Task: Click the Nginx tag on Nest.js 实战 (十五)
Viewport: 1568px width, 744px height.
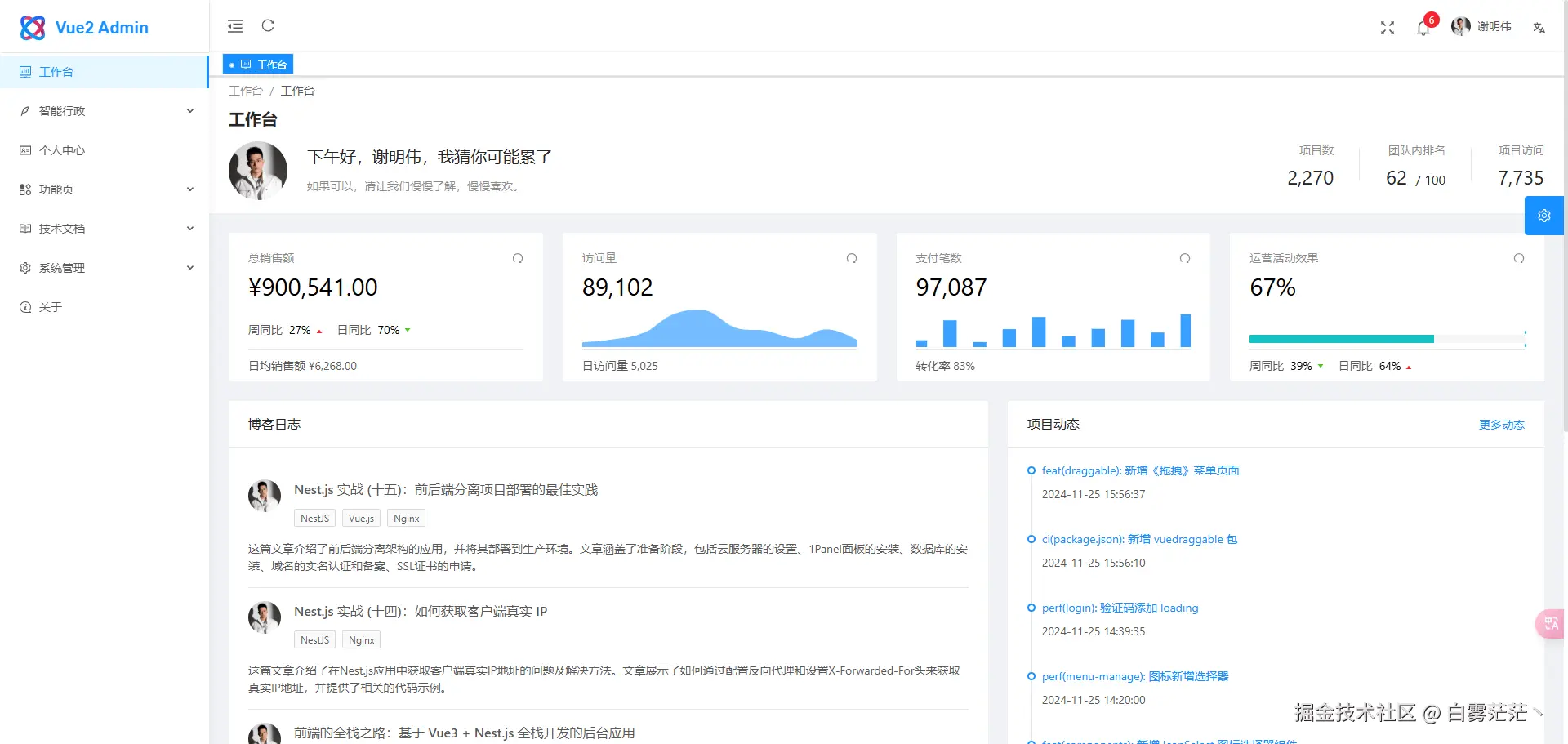Action: (407, 519)
